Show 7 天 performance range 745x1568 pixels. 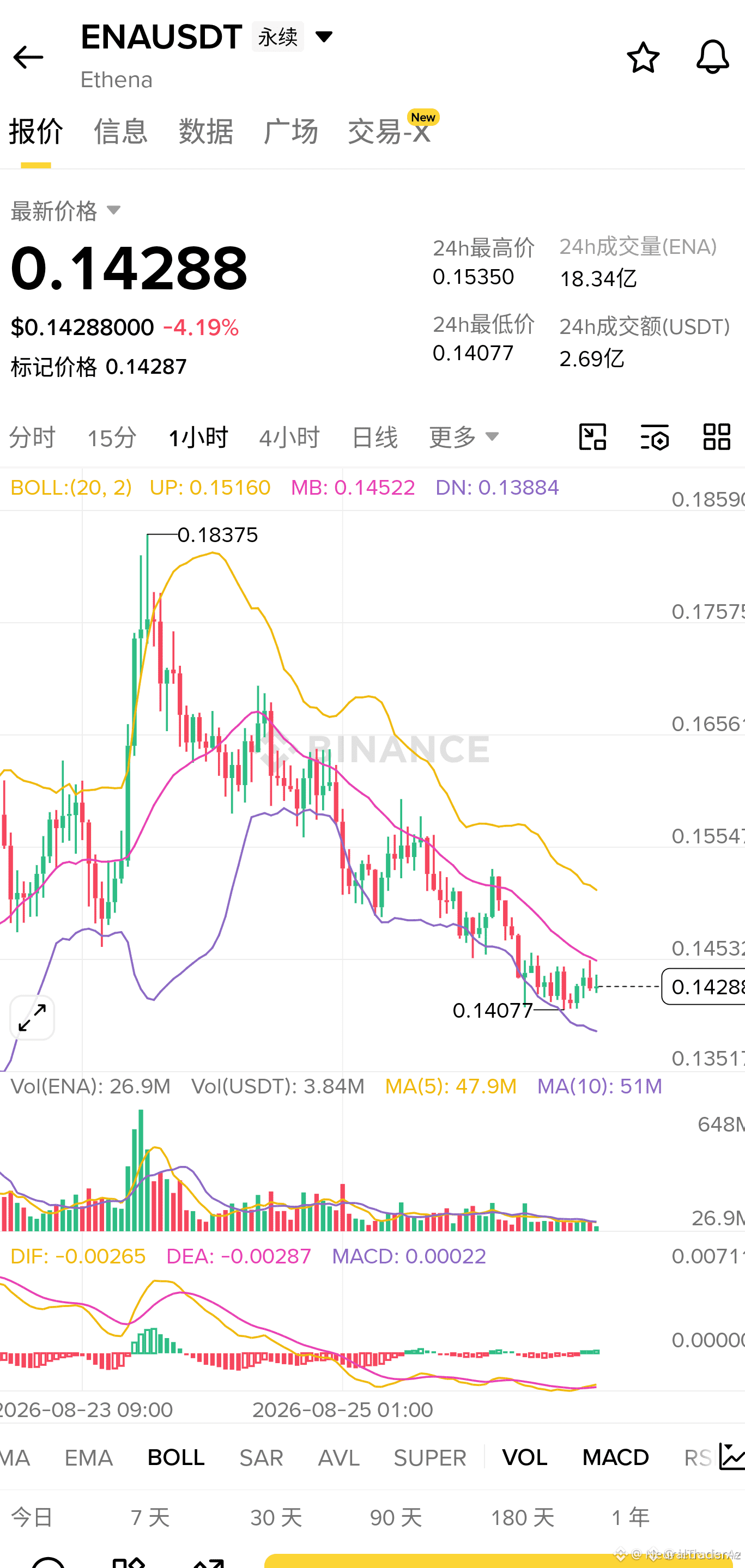point(150,1517)
